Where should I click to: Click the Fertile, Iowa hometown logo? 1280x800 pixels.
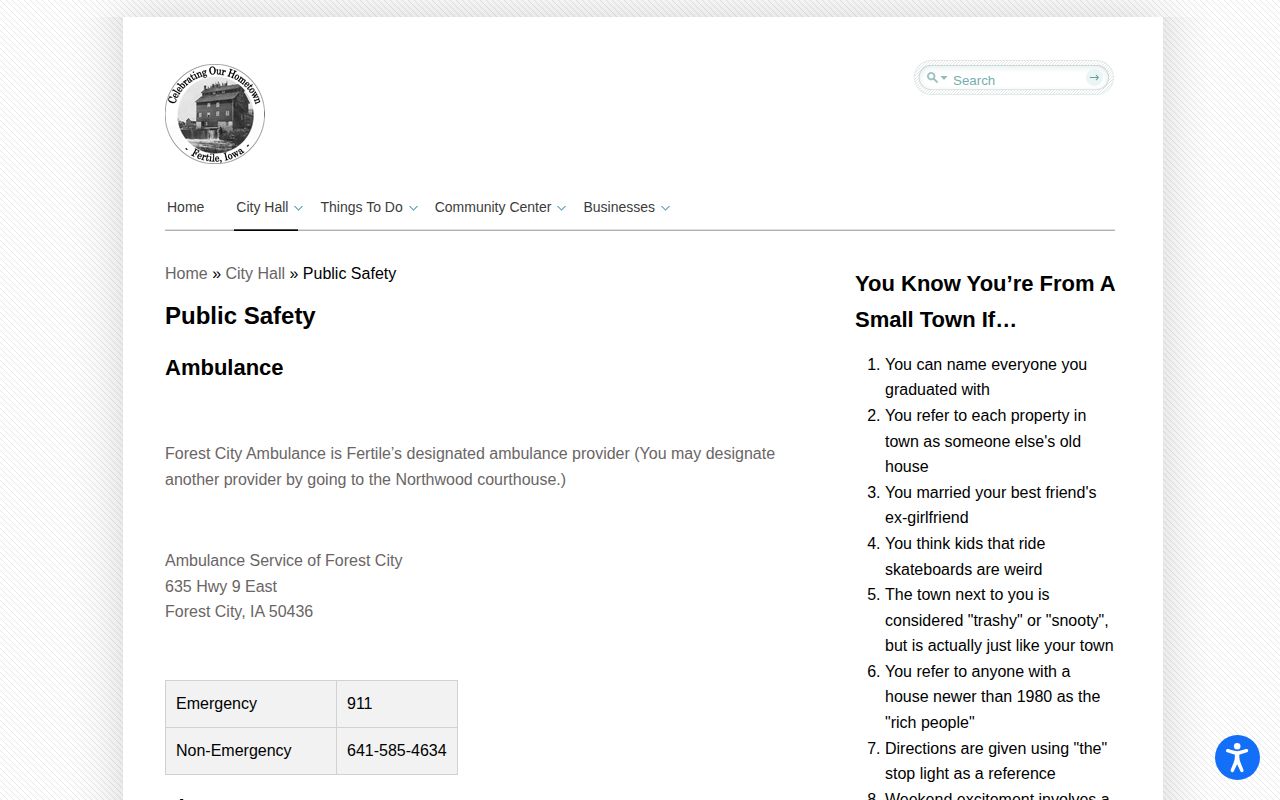[x=215, y=114]
